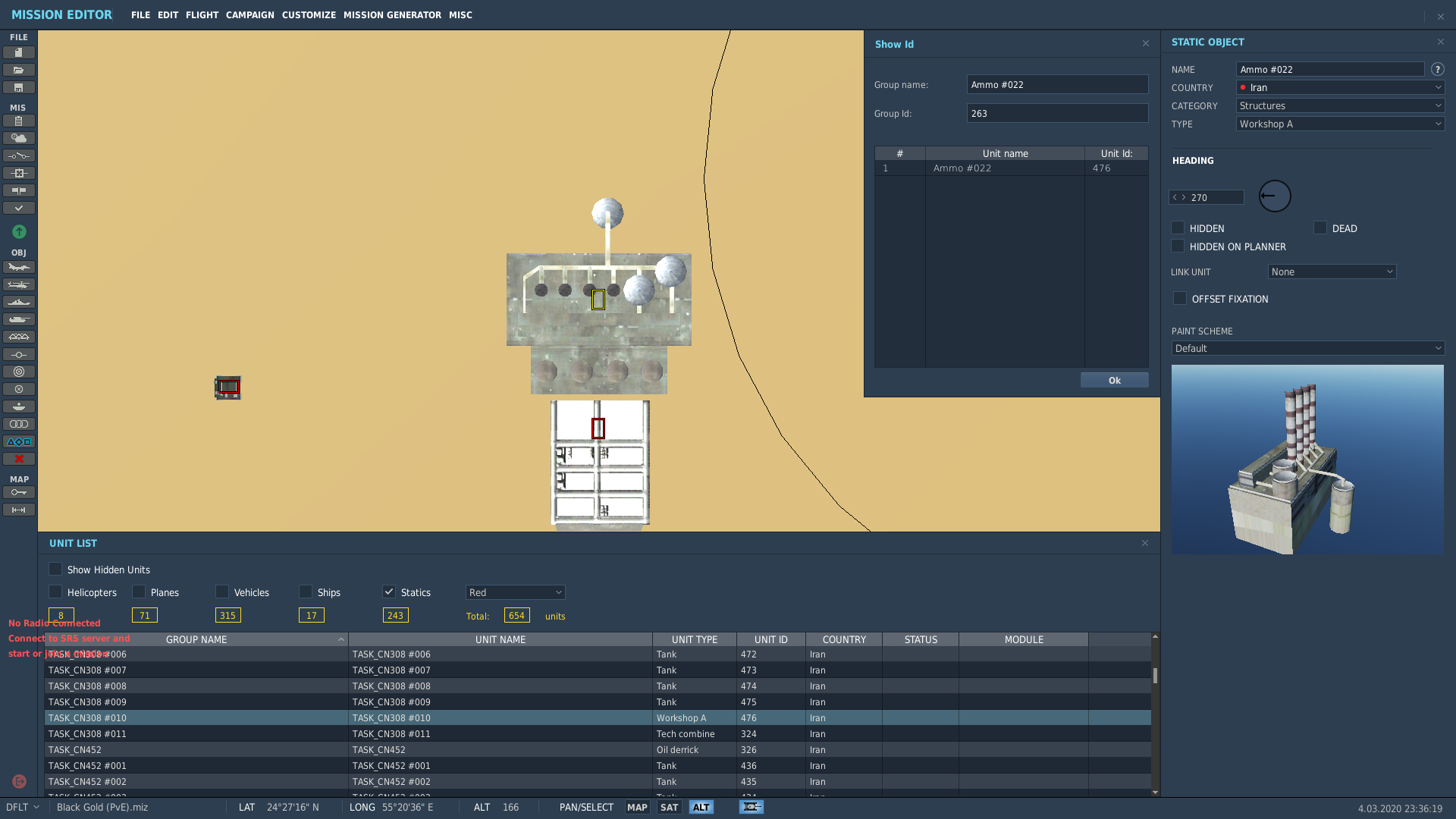Uncheck the Statics filter checkbox
1456x819 pixels.
coord(389,591)
